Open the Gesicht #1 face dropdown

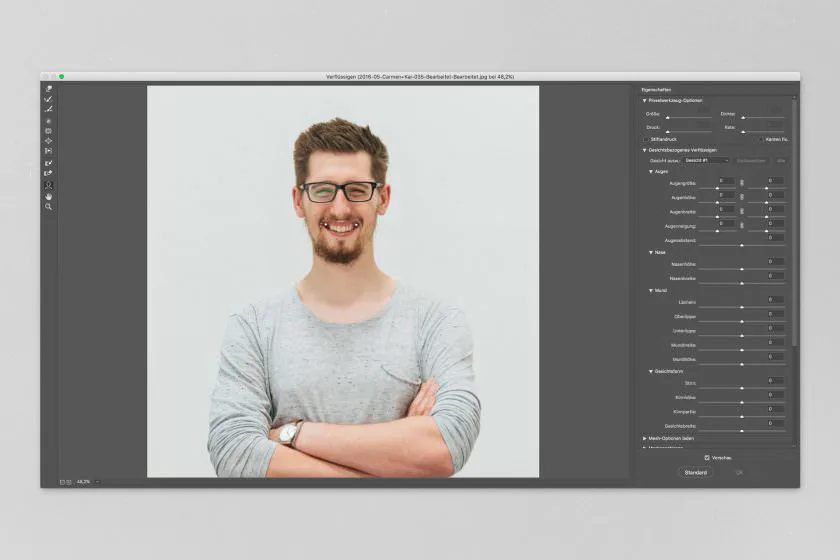coord(707,160)
